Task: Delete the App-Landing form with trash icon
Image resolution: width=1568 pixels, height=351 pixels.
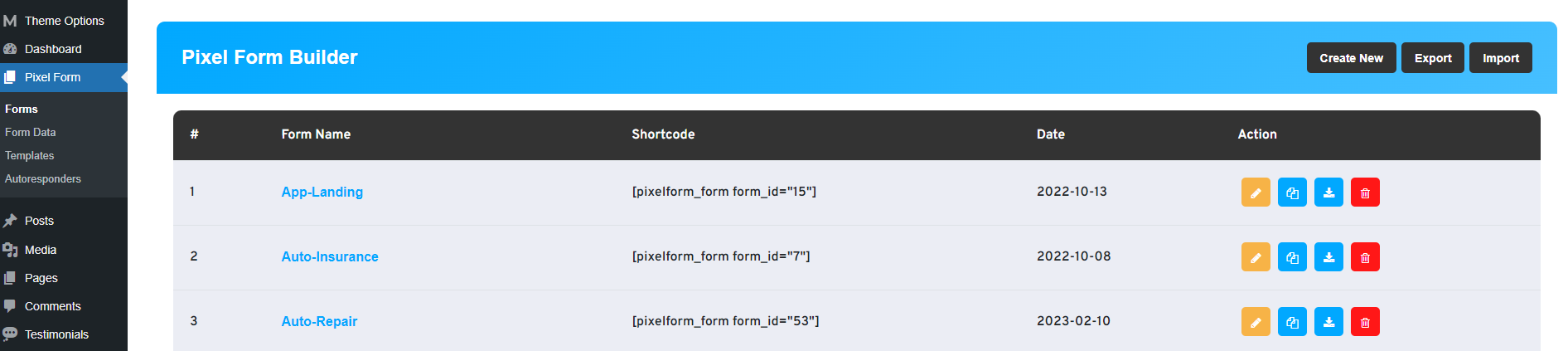Action: [1364, 193]
